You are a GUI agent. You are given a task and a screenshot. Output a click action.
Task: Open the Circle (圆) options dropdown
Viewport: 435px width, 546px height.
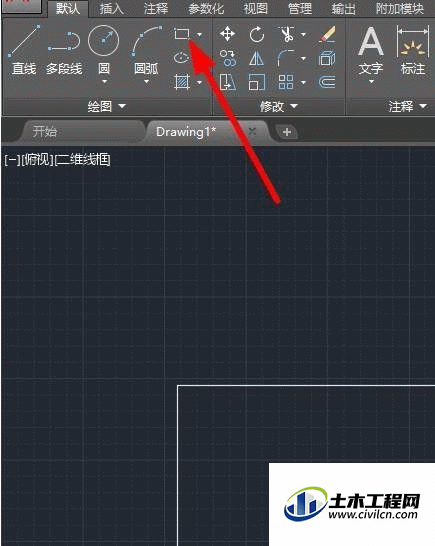pyautogui.click(x=104, y=82)
